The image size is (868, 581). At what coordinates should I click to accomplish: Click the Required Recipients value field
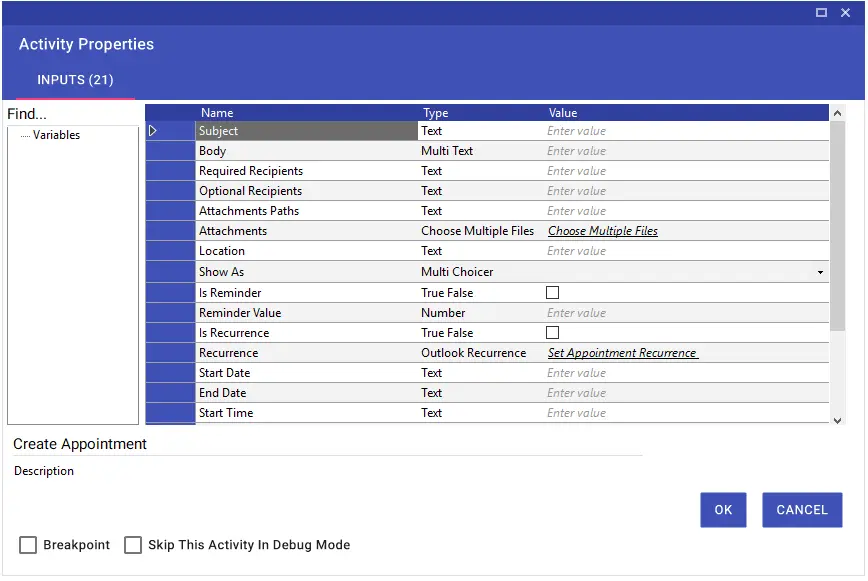(x=686, y=171)
